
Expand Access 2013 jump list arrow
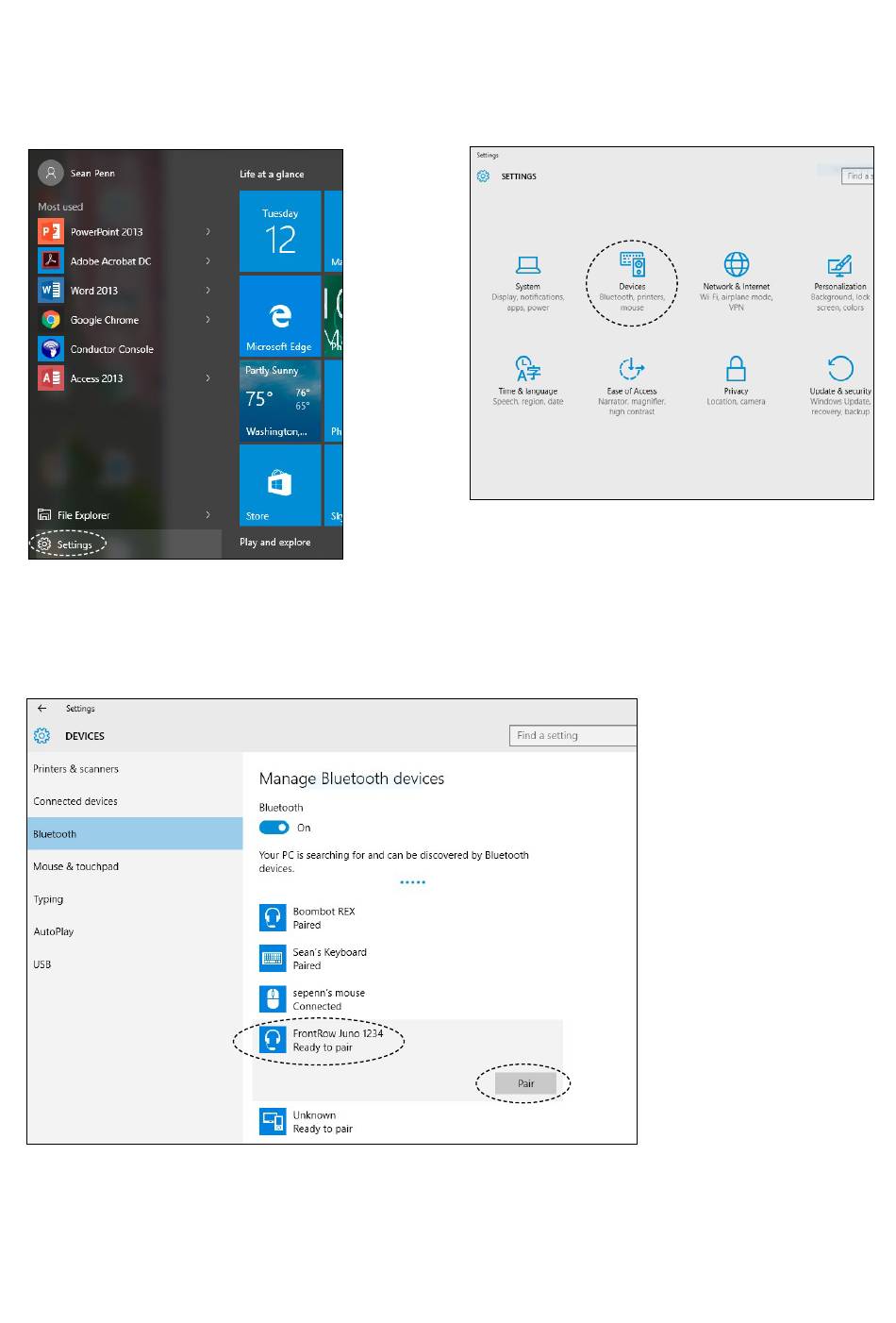207,378
